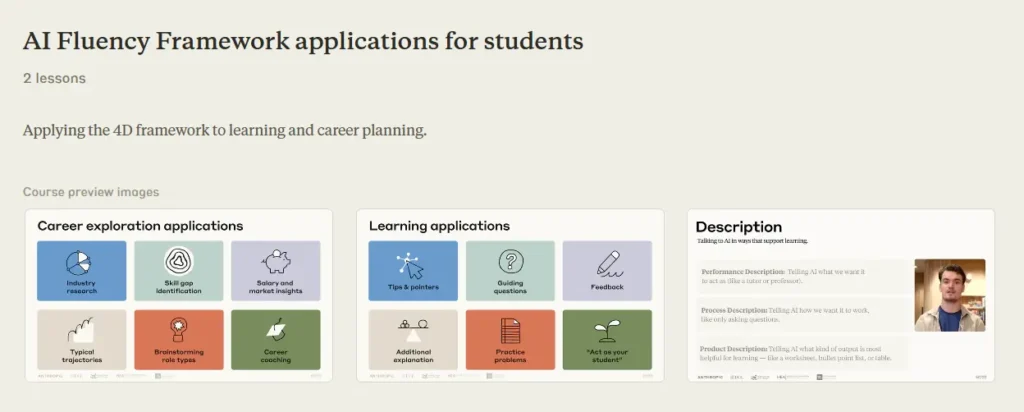The image size is (1024, 412).
Task: Open the Learning applications preview image
Action: click(510, 295)
